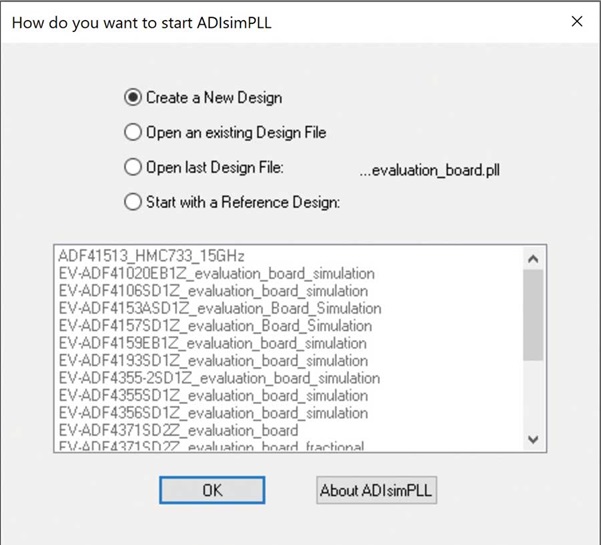Pick EV-ADF41020EB1Z evaluation board simulation

pos(216,273)
